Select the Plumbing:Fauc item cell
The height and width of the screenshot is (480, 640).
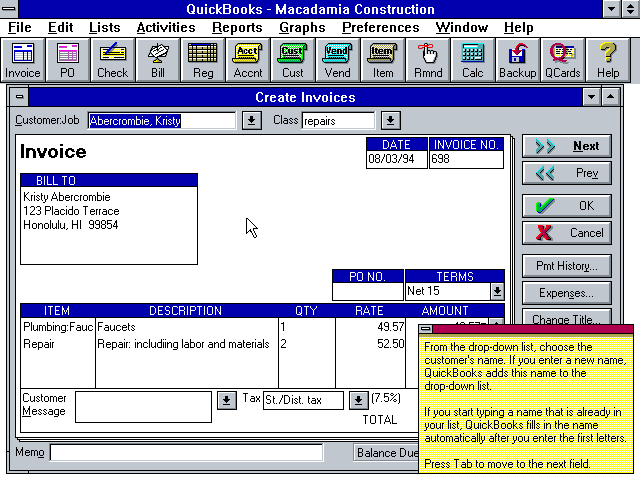tap(58, 327)
